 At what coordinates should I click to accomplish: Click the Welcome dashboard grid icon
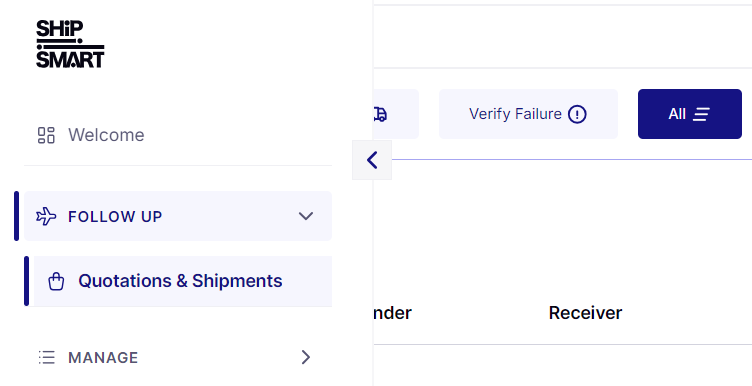pos(46,135)
